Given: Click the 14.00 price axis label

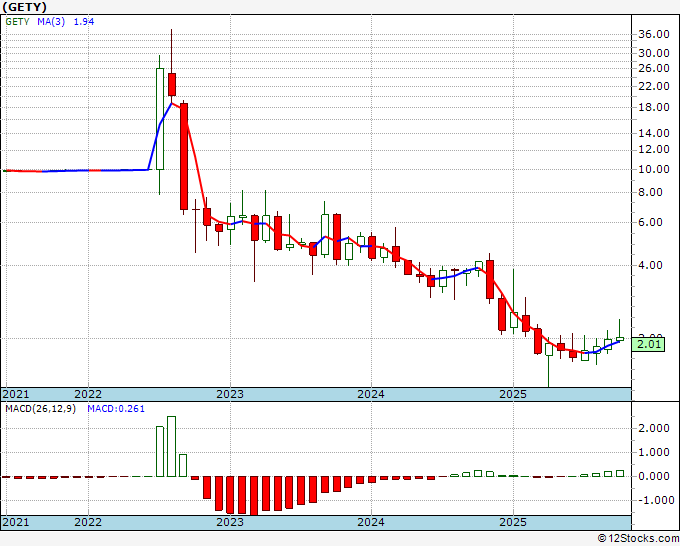Looking at the screenshot, I should (654, 133).
